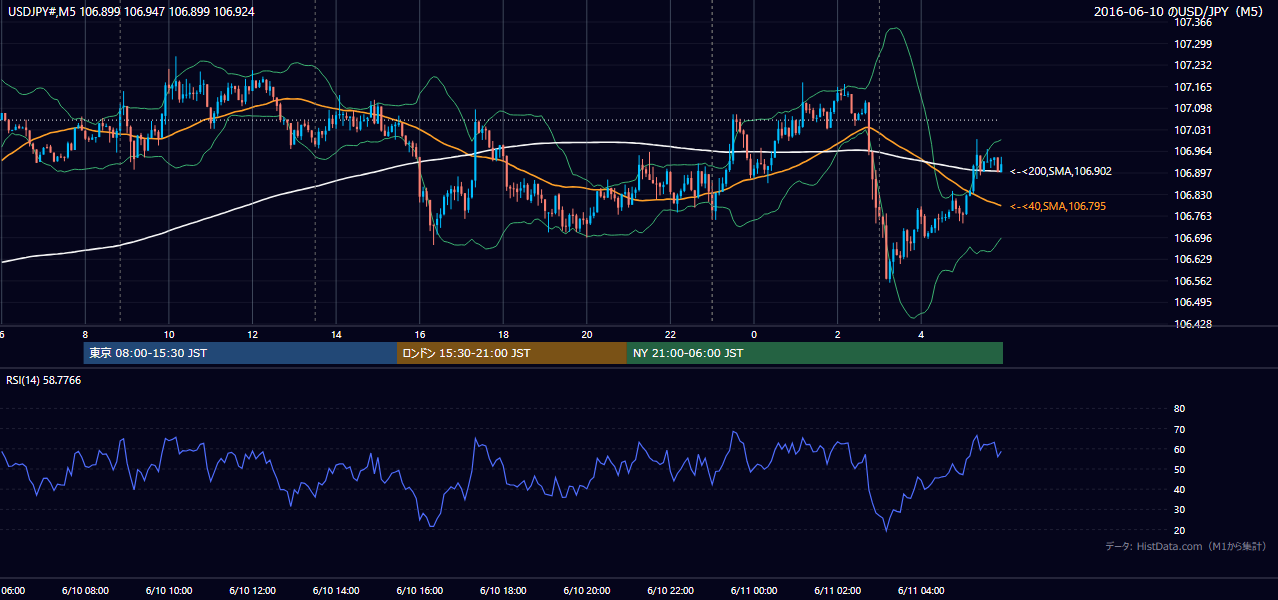Image resolution: width=1278 pixels, height=600 pixels.
Task: Click the chart heading '2016-06-10 のUSD/JPY（M5）'
Action: click(x=1180, y=12)
